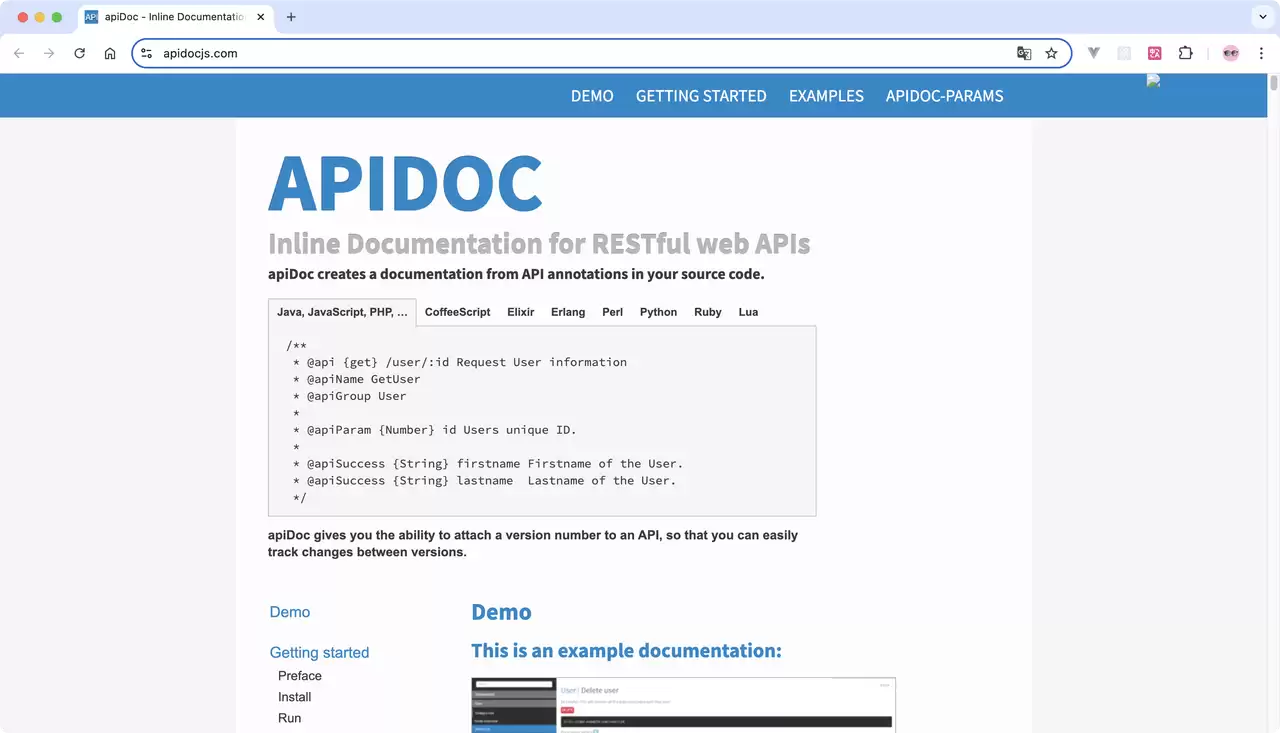Expand the tab search dropdown arrow
Screen dimensions: 1280x733
coord(1261,17)
